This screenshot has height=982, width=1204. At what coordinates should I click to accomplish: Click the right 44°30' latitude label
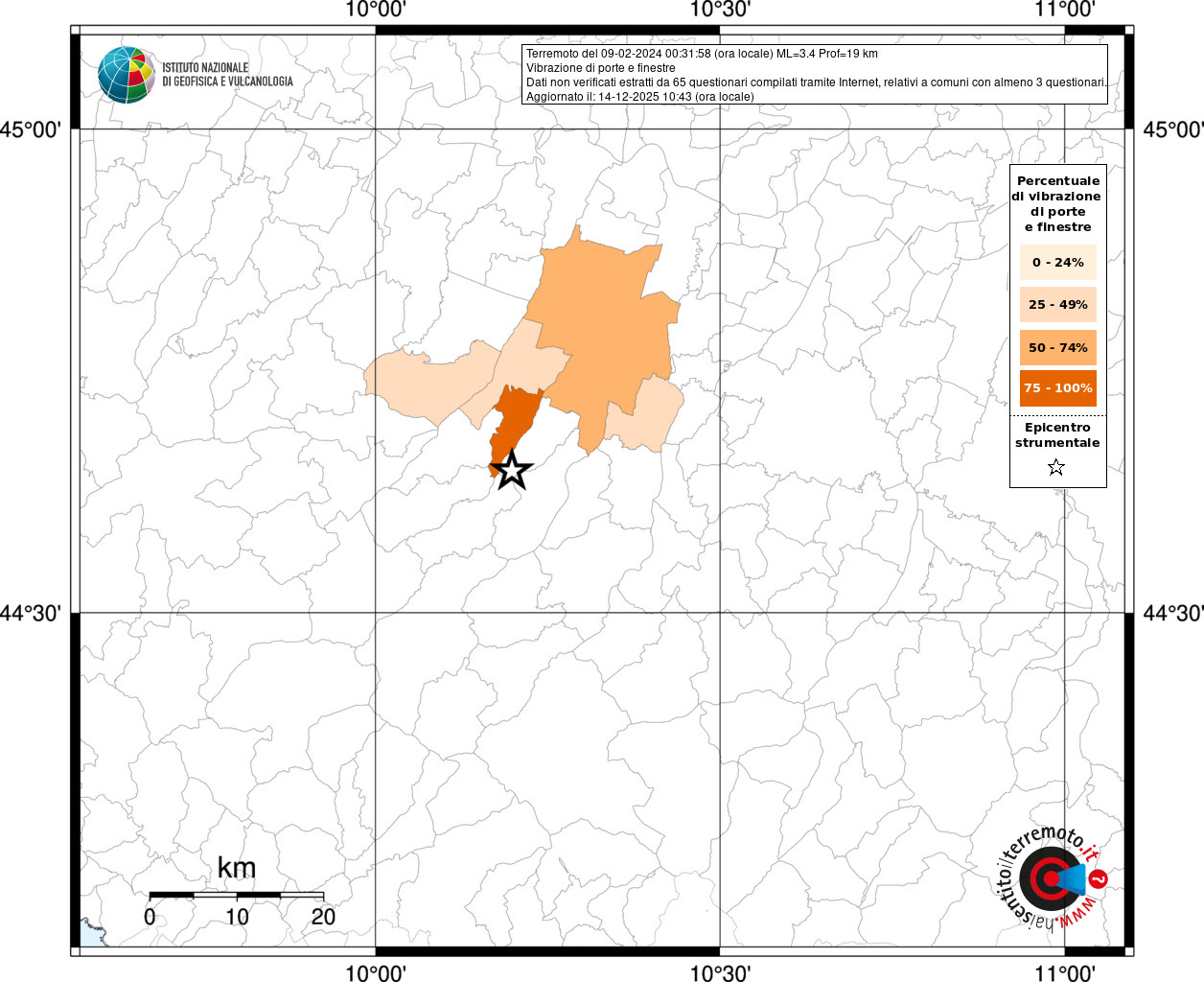1172,613
